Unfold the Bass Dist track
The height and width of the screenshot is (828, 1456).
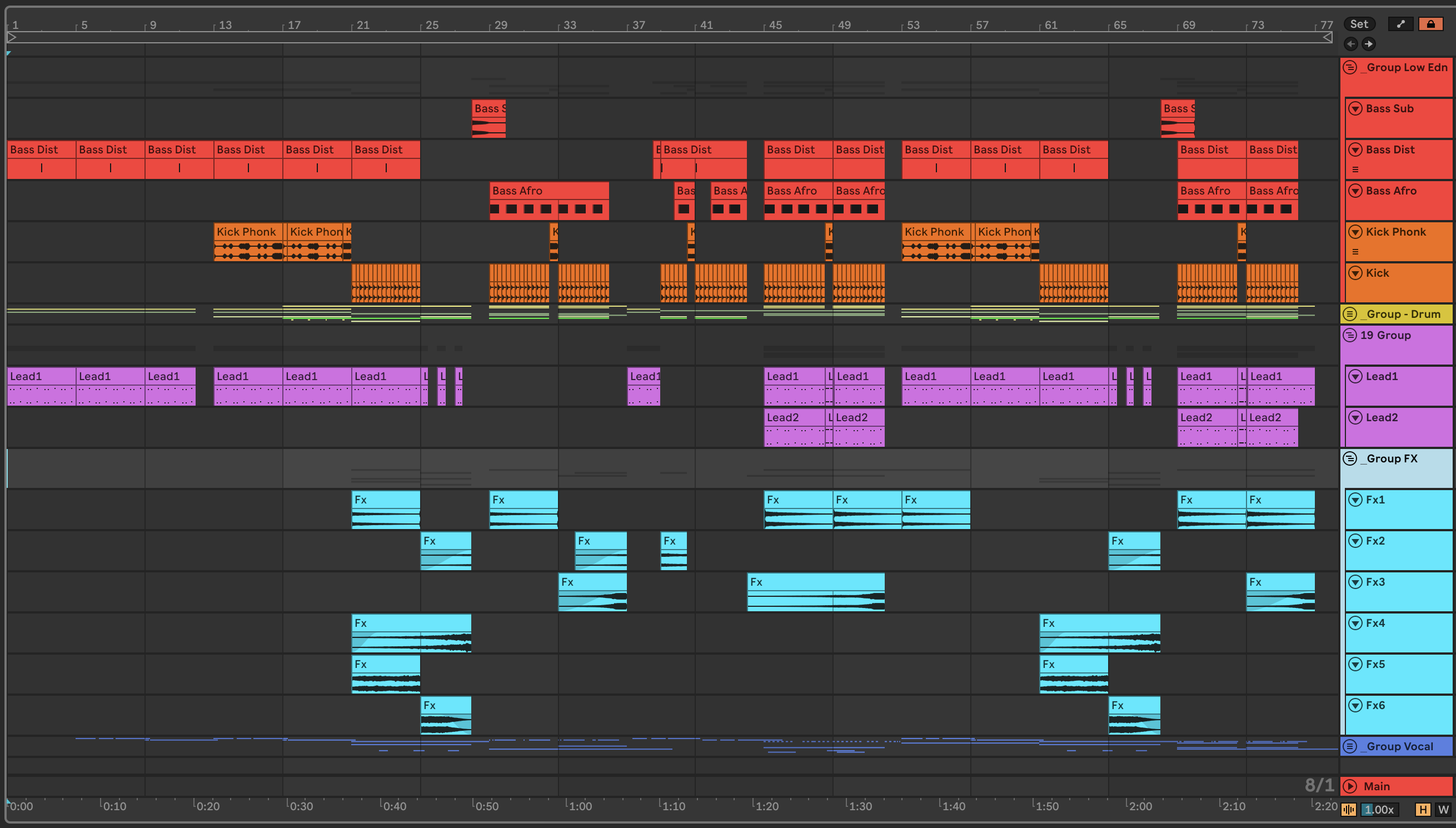tap(1356, 149)
